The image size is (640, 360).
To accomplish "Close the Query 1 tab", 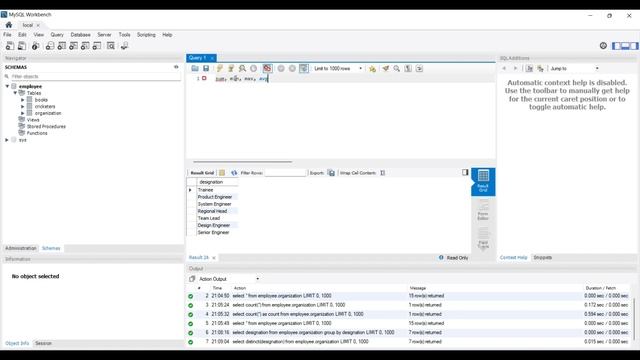I will pyautogui.click(x=212, y=58).
